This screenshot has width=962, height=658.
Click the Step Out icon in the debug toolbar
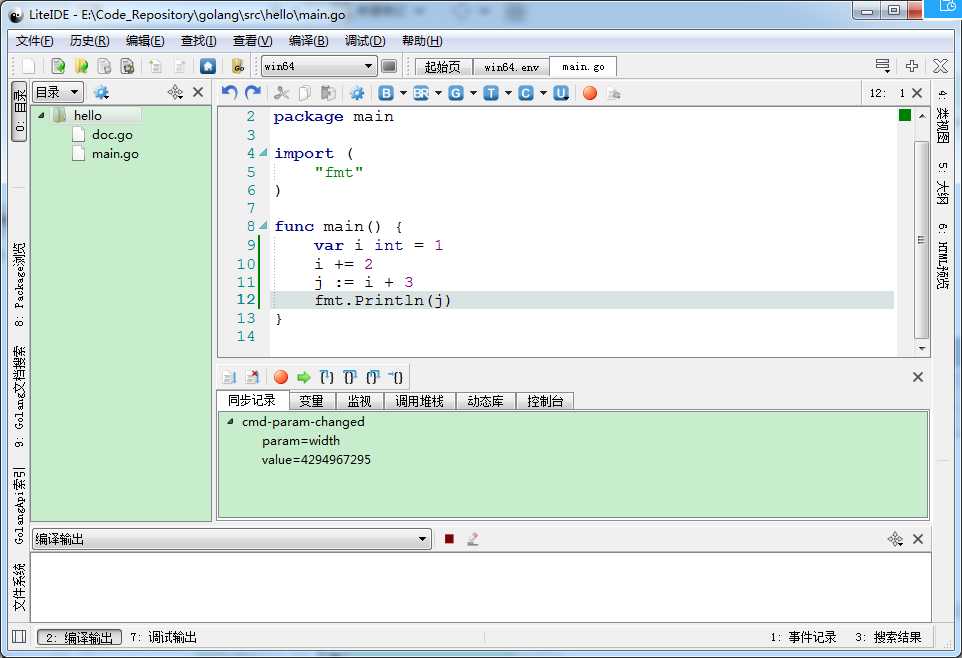(x=373, y=377)
